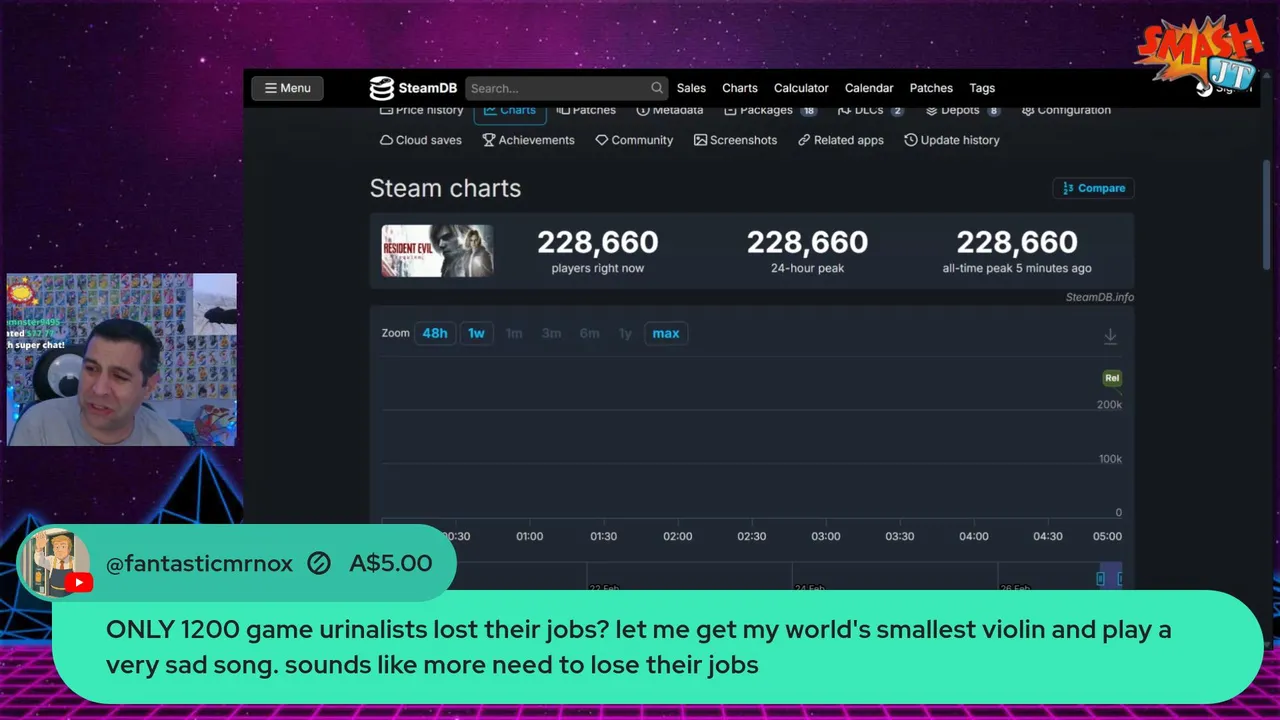Click the Packages count badge 18
This screenshot has width=1280, height=720.
808,111
